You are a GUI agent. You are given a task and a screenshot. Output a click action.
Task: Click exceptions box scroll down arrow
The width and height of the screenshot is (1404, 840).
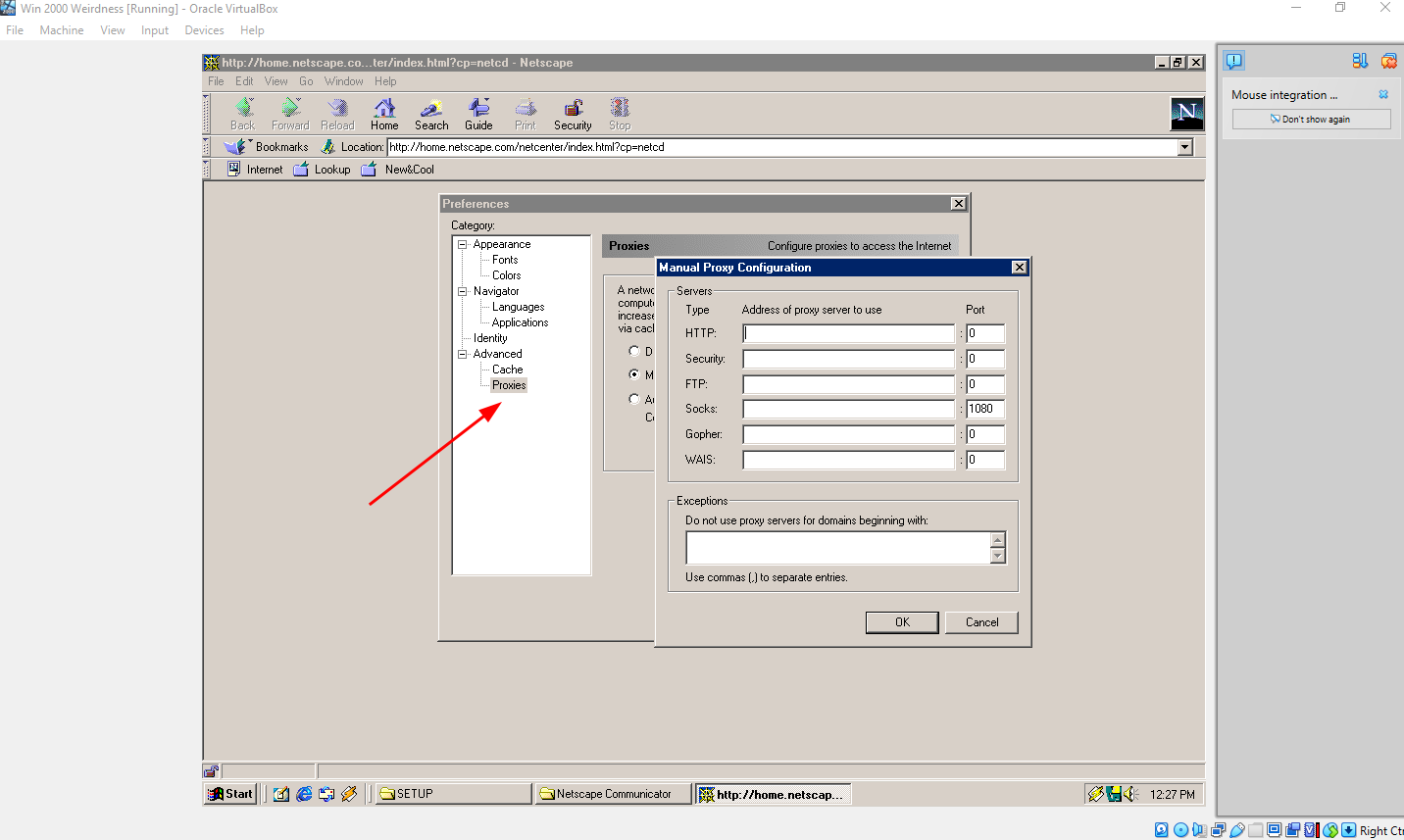[998, 557]
